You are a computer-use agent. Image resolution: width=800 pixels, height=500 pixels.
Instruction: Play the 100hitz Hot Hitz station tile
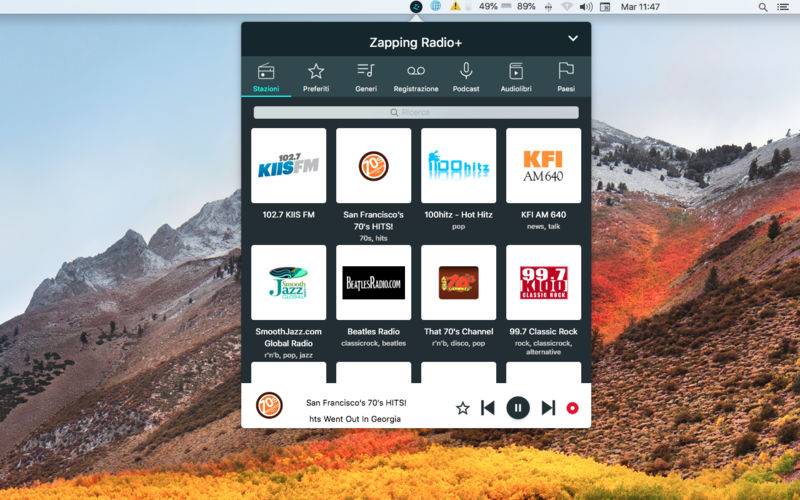click(458, 165)
